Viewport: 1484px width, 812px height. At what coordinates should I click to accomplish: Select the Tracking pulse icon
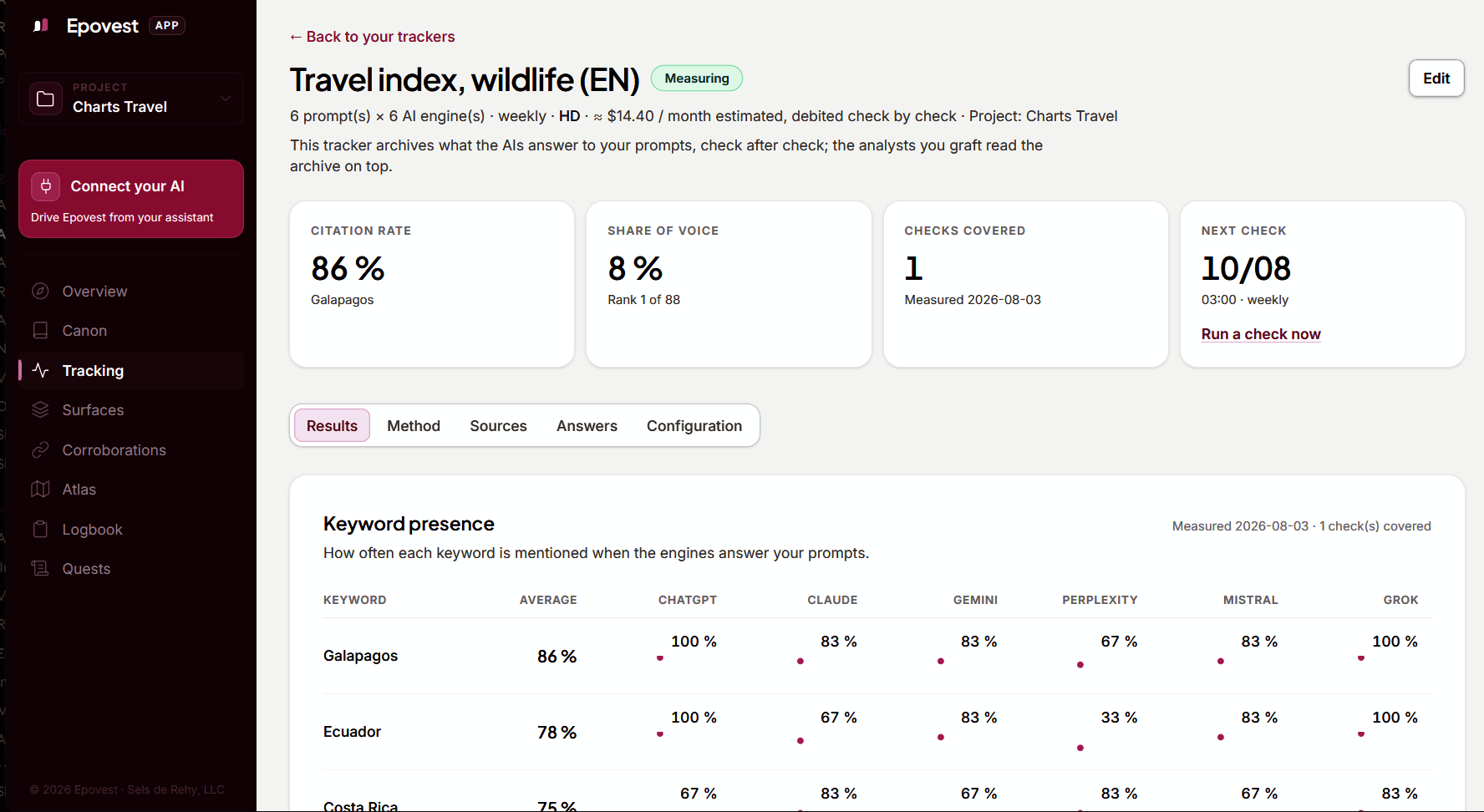pyautogui.click(x=40, y=370)
